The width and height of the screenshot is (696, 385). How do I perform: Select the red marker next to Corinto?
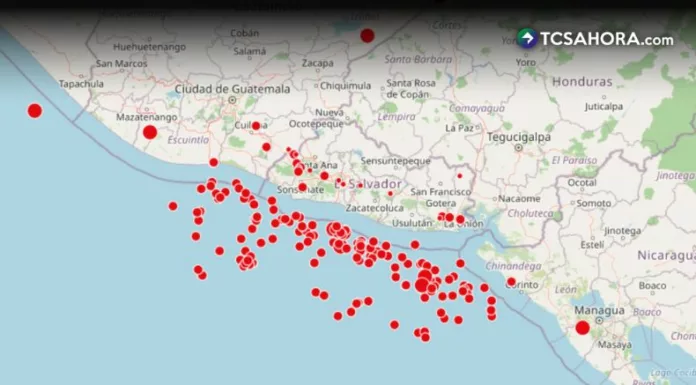pyautogui.click(x=511, y=282)
